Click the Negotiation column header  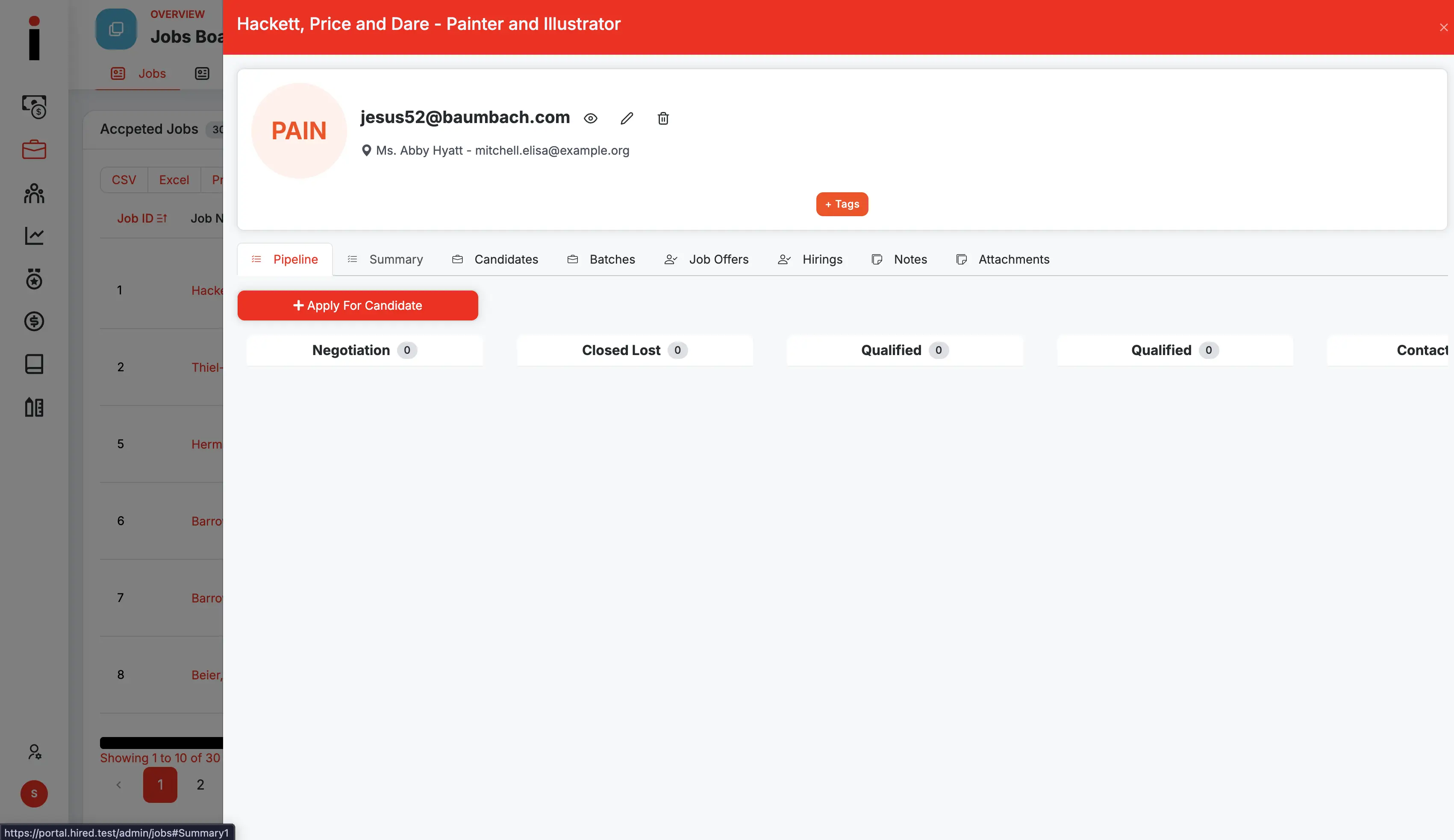click(365, 350)
